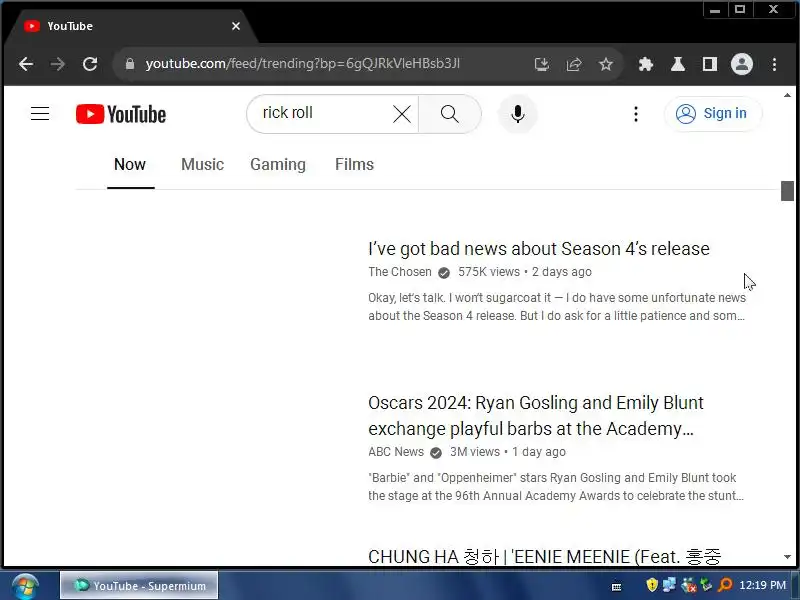800x600 pixels.
Task: Reload the current page
Action: 90,64
